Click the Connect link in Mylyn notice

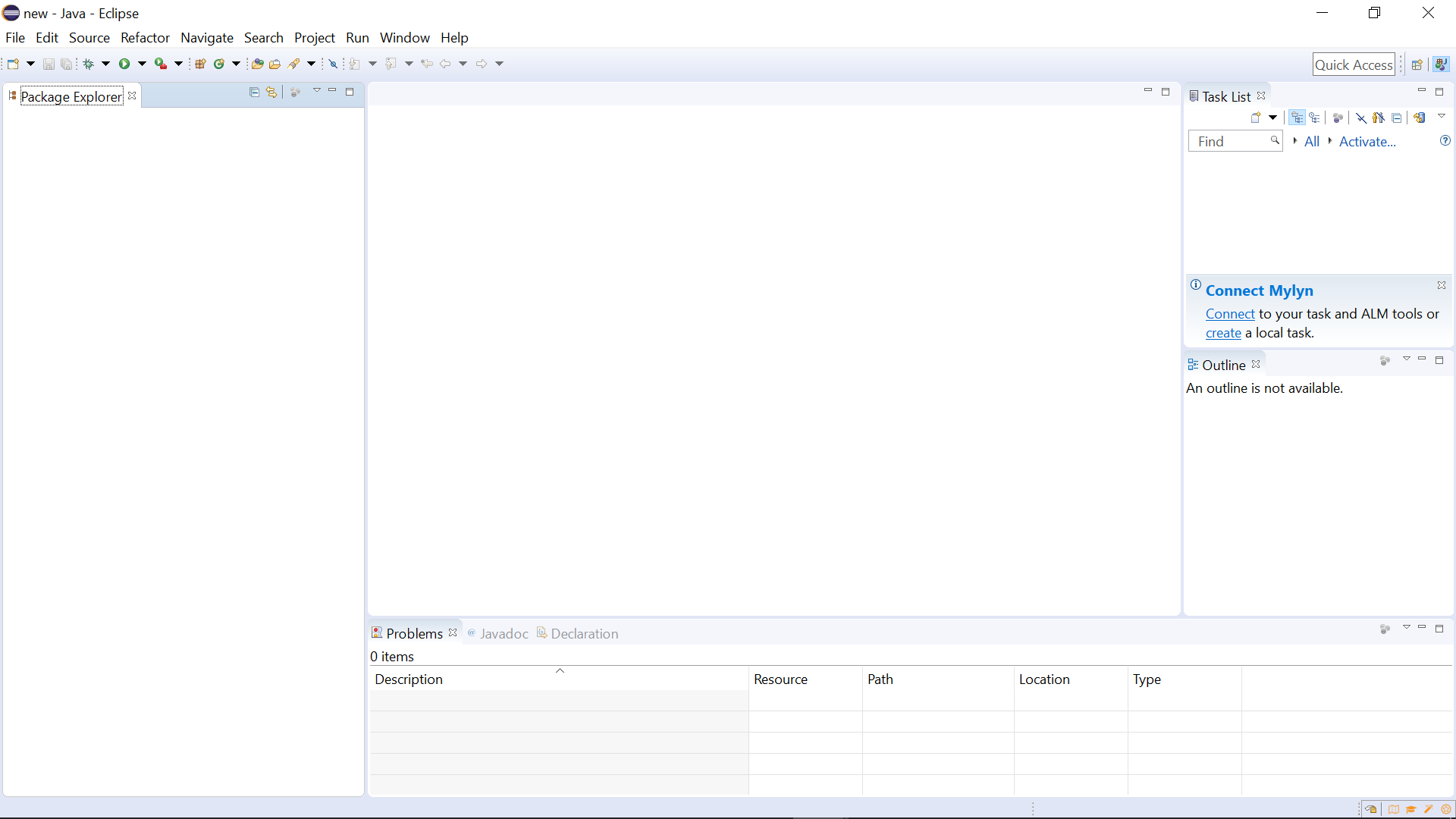tap(1230, 314)
